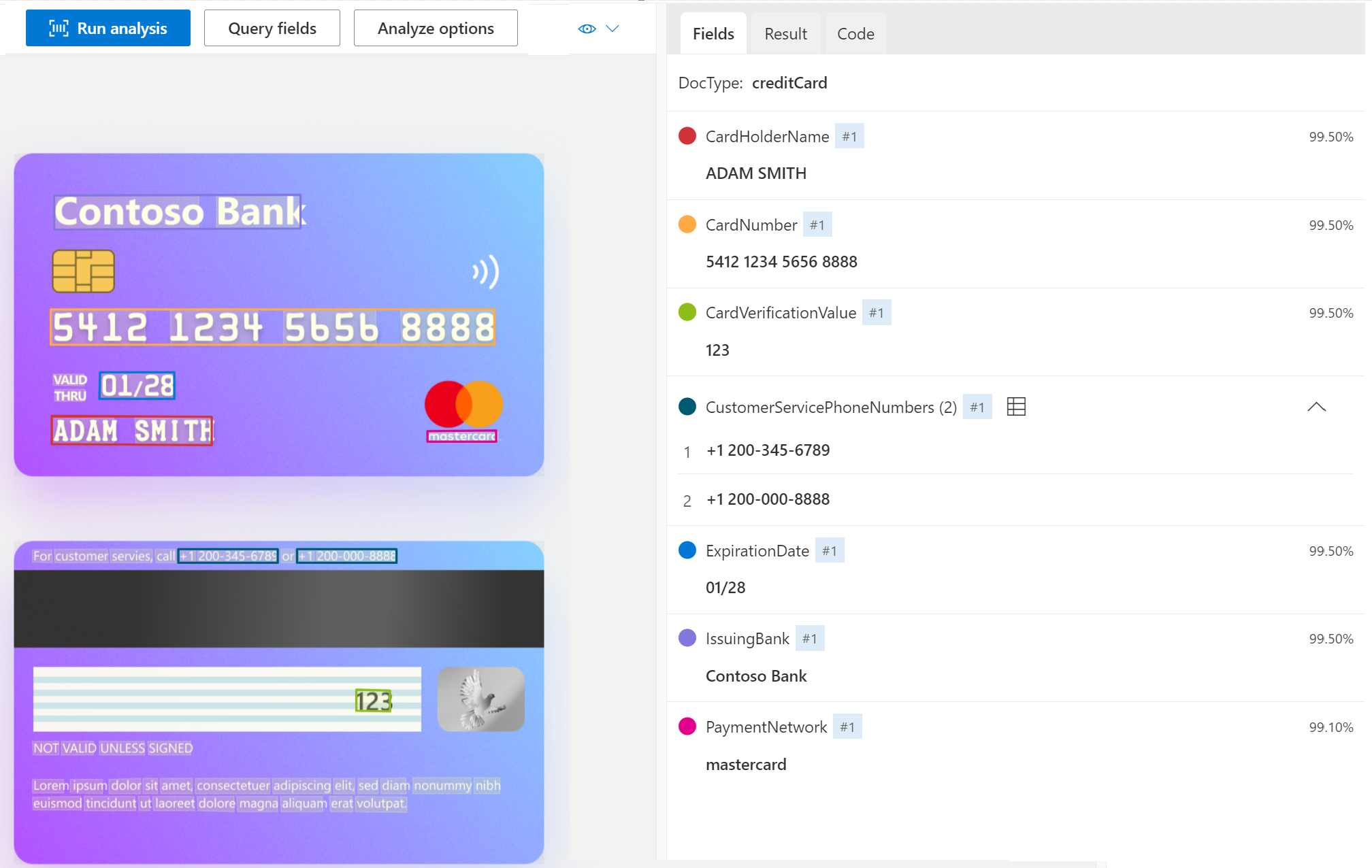Select the Analyze options menu
The width and height of the screenshot is (1372, 868).
[435, 28]
